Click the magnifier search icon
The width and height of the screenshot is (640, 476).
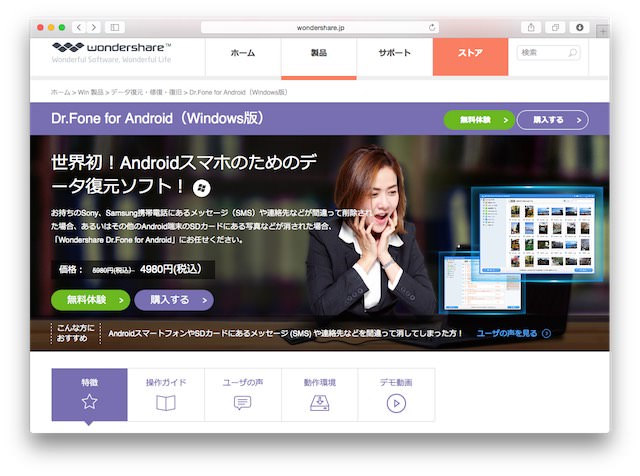pos(573,52)
